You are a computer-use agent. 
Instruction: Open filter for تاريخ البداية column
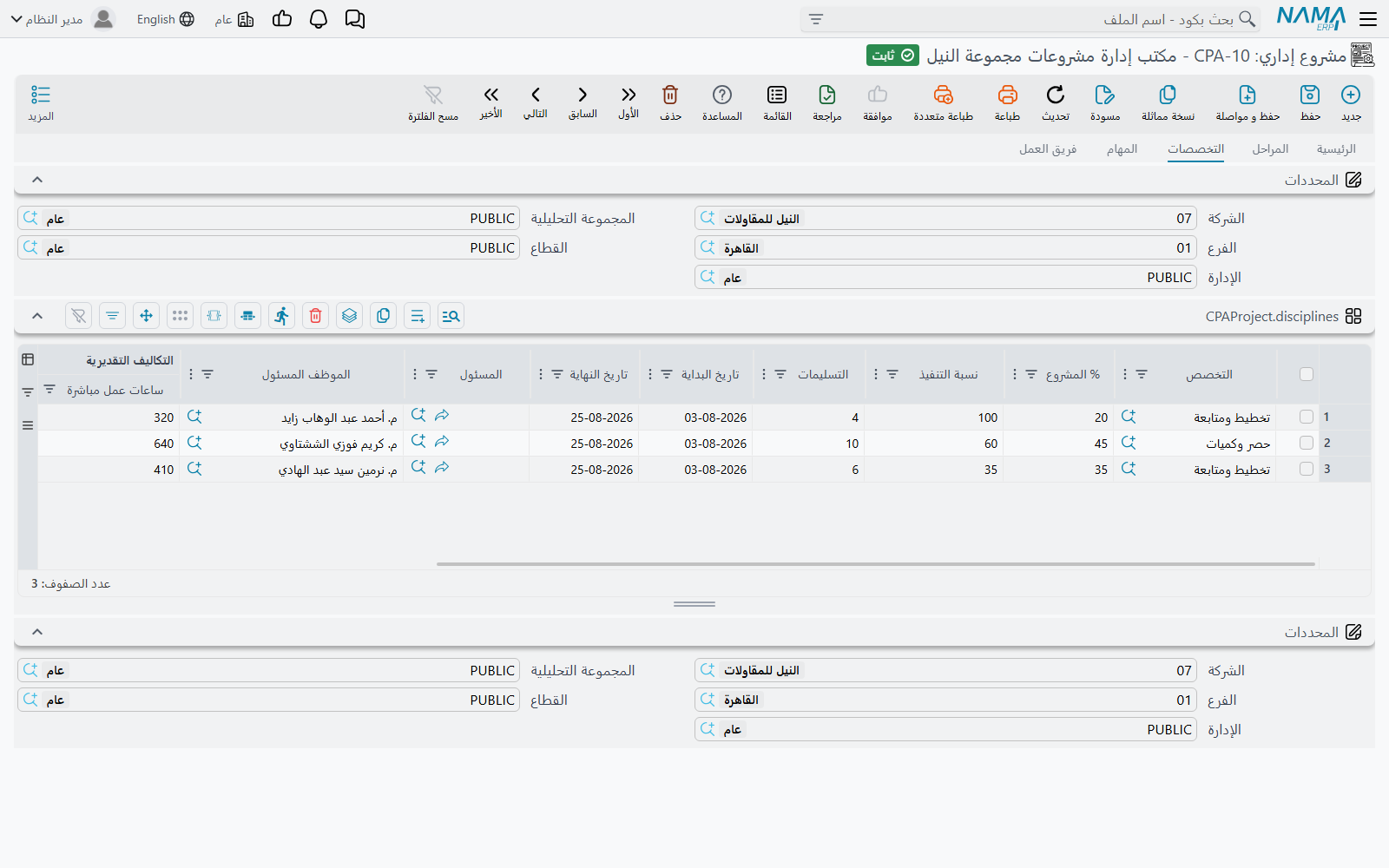(667, 374)
